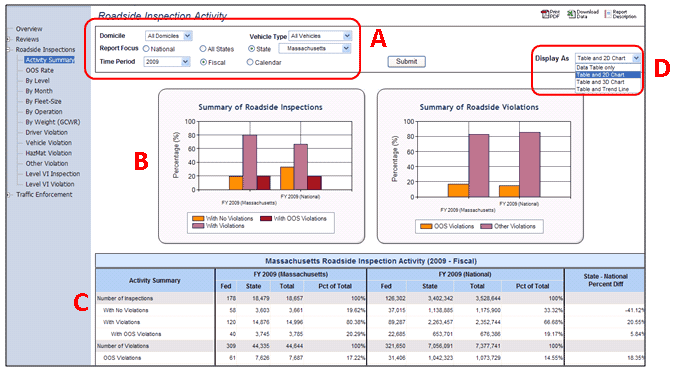This screenshot has width=673, height=375.
Task: Click the With No Violations table row label
Action: pyautogui.click(x=125, y=310)
